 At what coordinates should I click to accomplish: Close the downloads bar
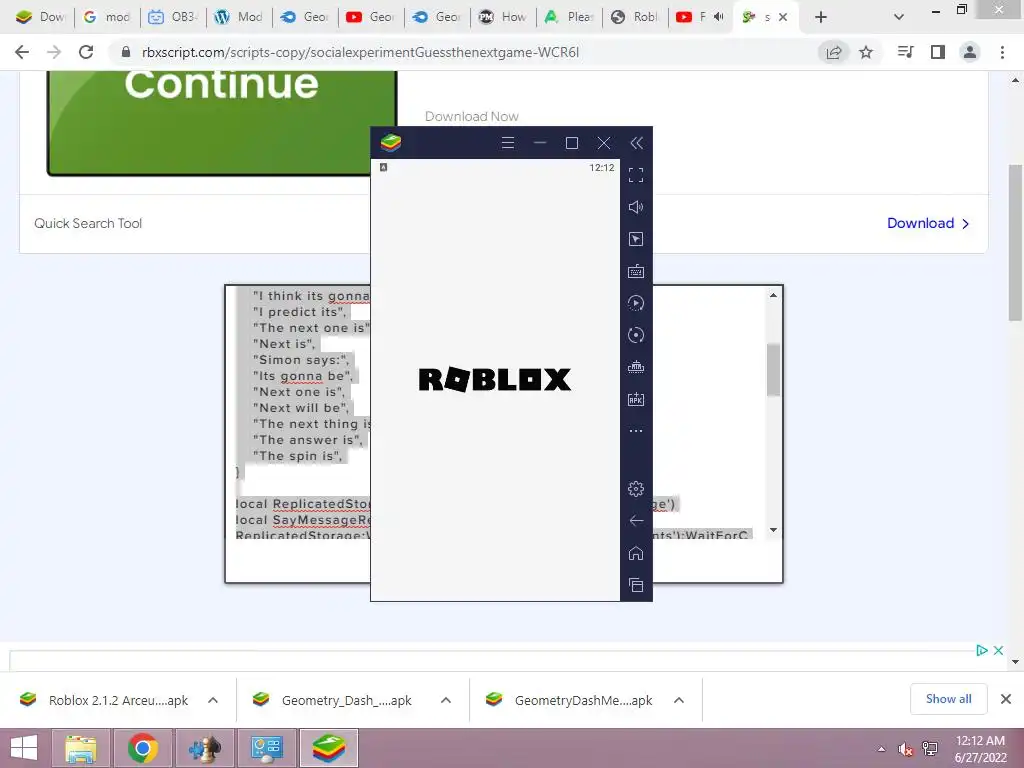coord(1006,699)
